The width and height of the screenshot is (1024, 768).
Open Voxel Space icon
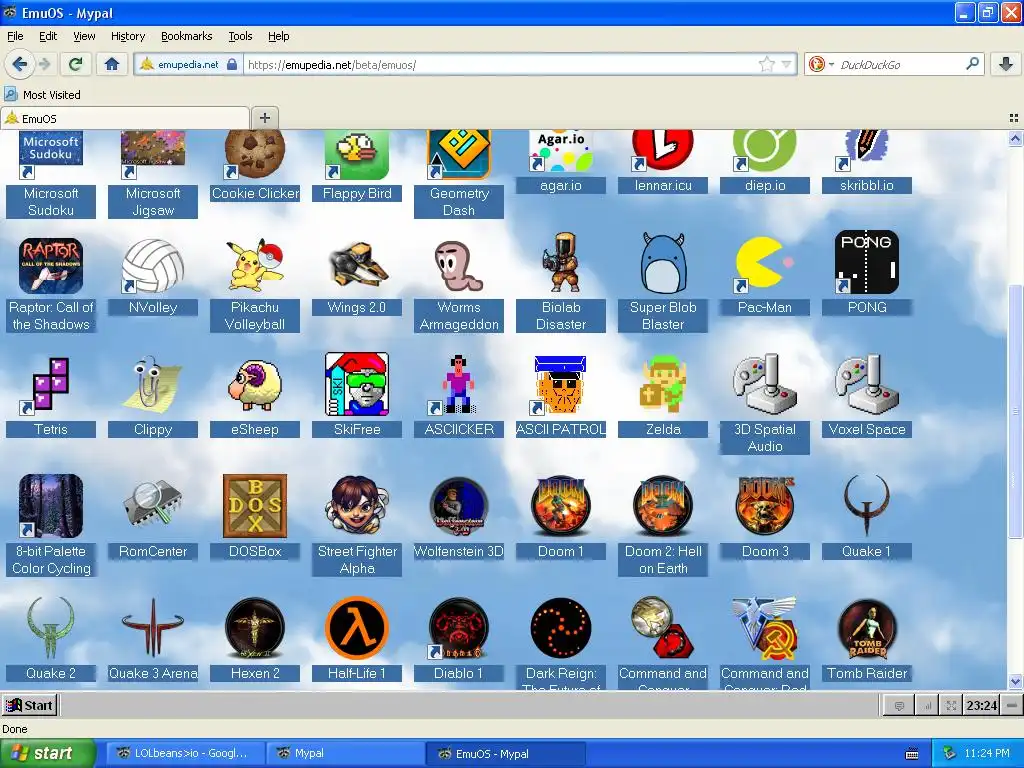(867, 384)
